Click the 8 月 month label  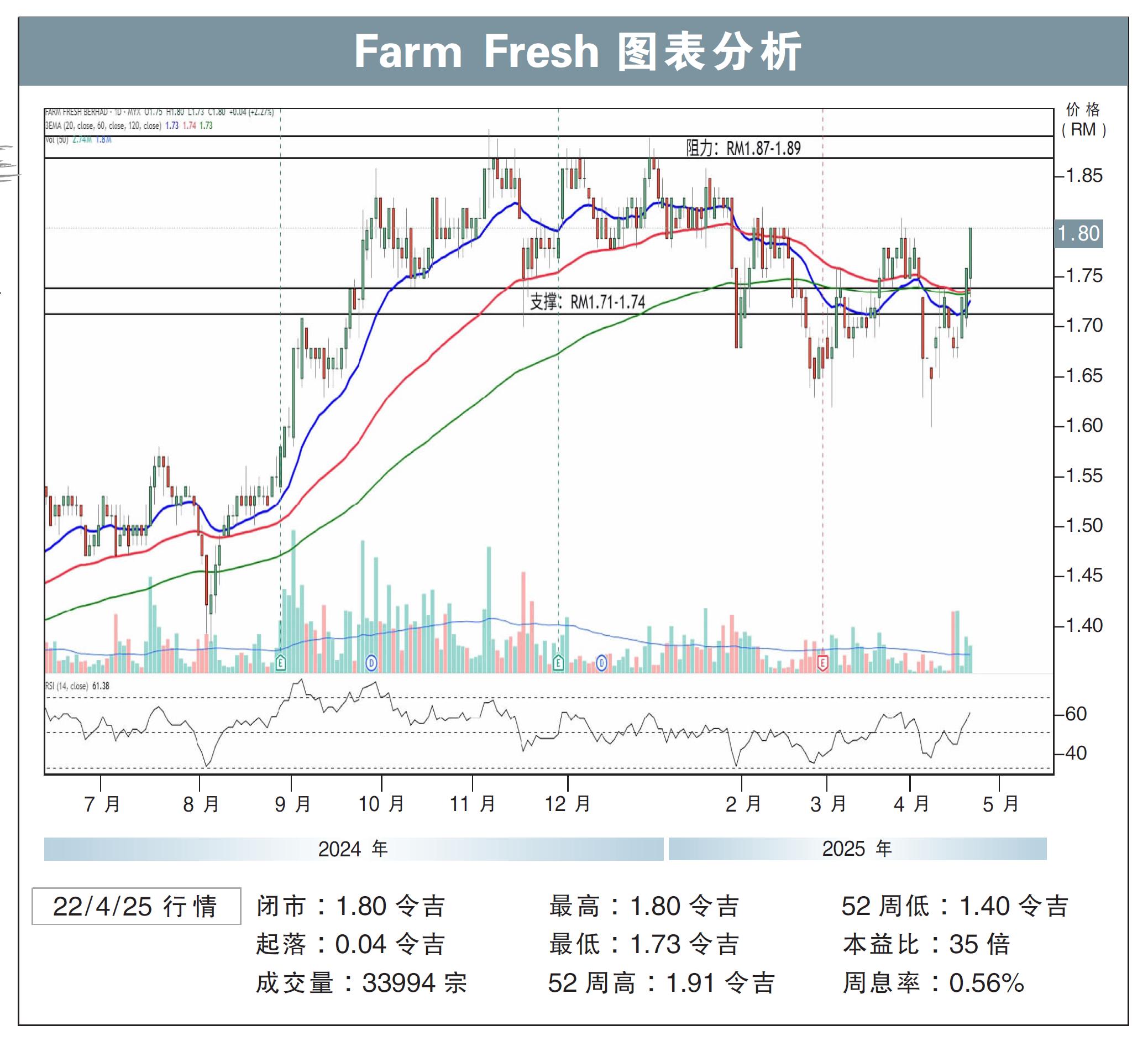point(201,804)
